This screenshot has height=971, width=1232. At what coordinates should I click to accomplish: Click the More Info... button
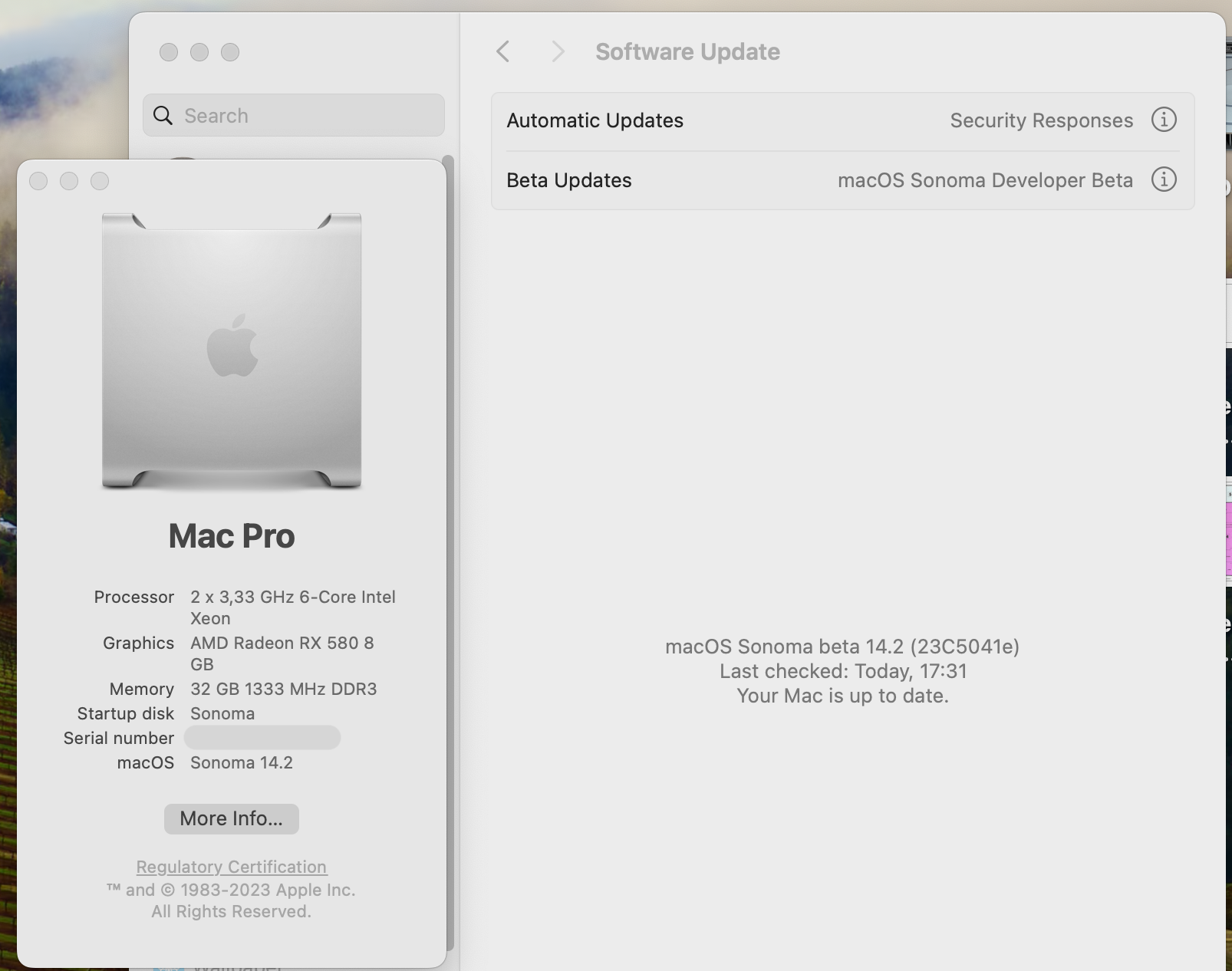(x=231, y=818)
